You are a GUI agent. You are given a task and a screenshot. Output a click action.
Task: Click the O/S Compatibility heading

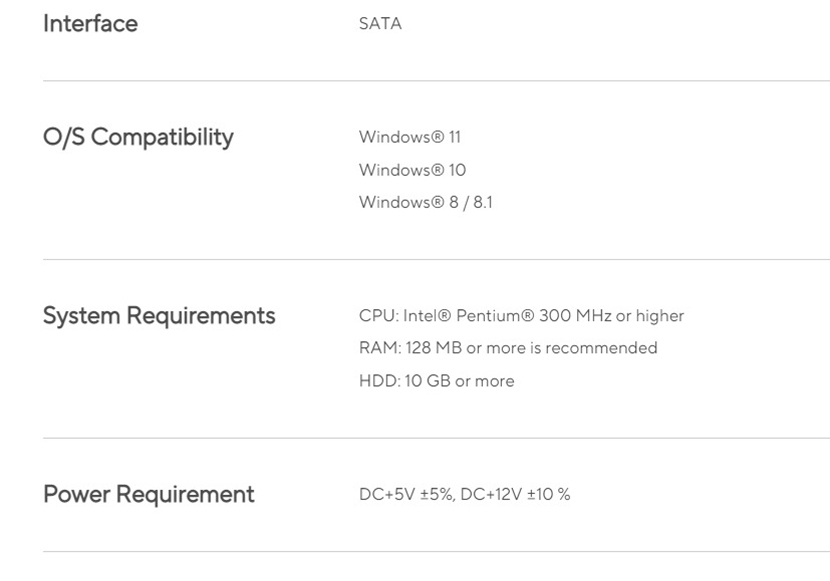pos(138,137)
